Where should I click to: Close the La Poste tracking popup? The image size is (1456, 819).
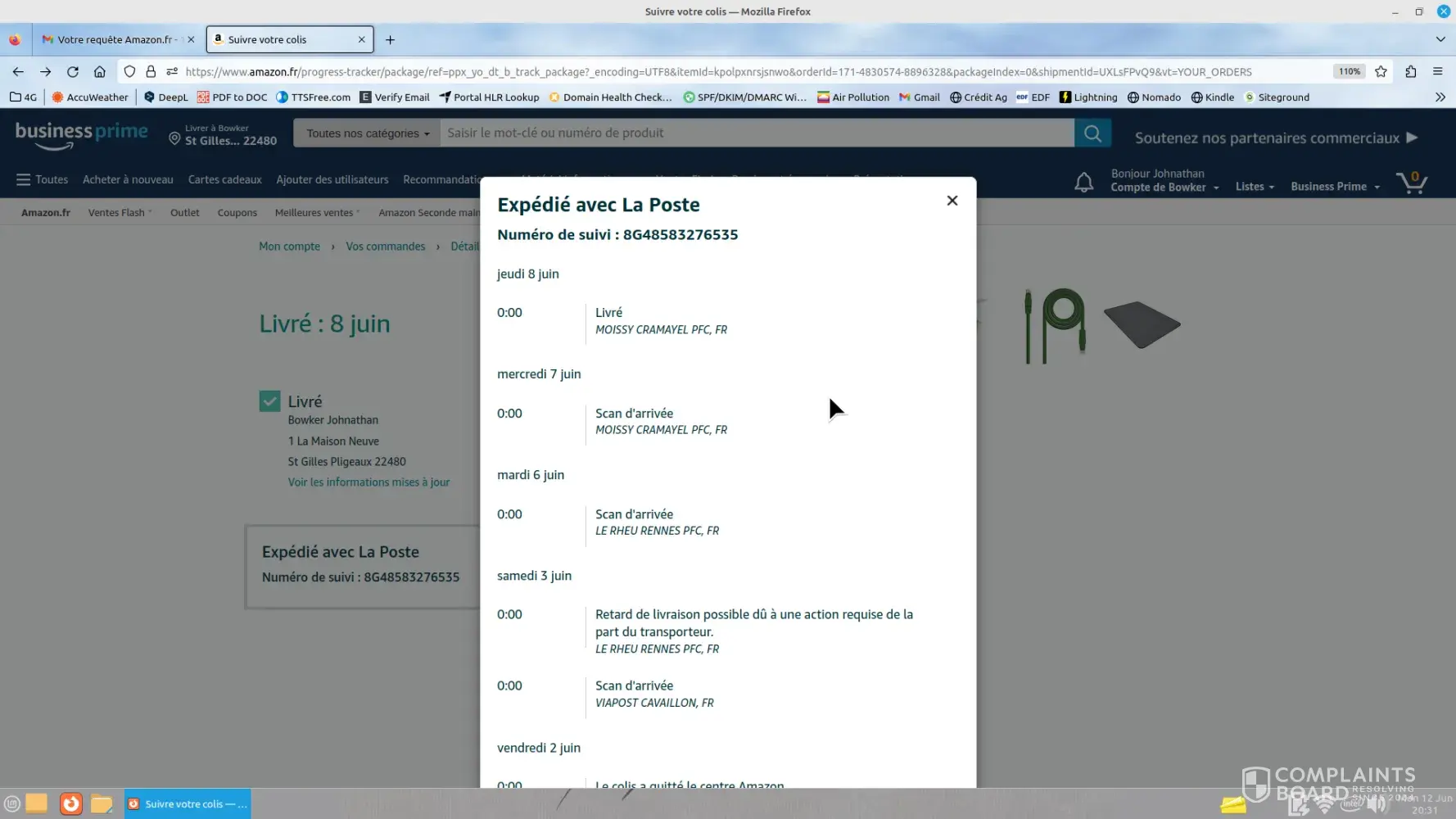tap(952, 201)
